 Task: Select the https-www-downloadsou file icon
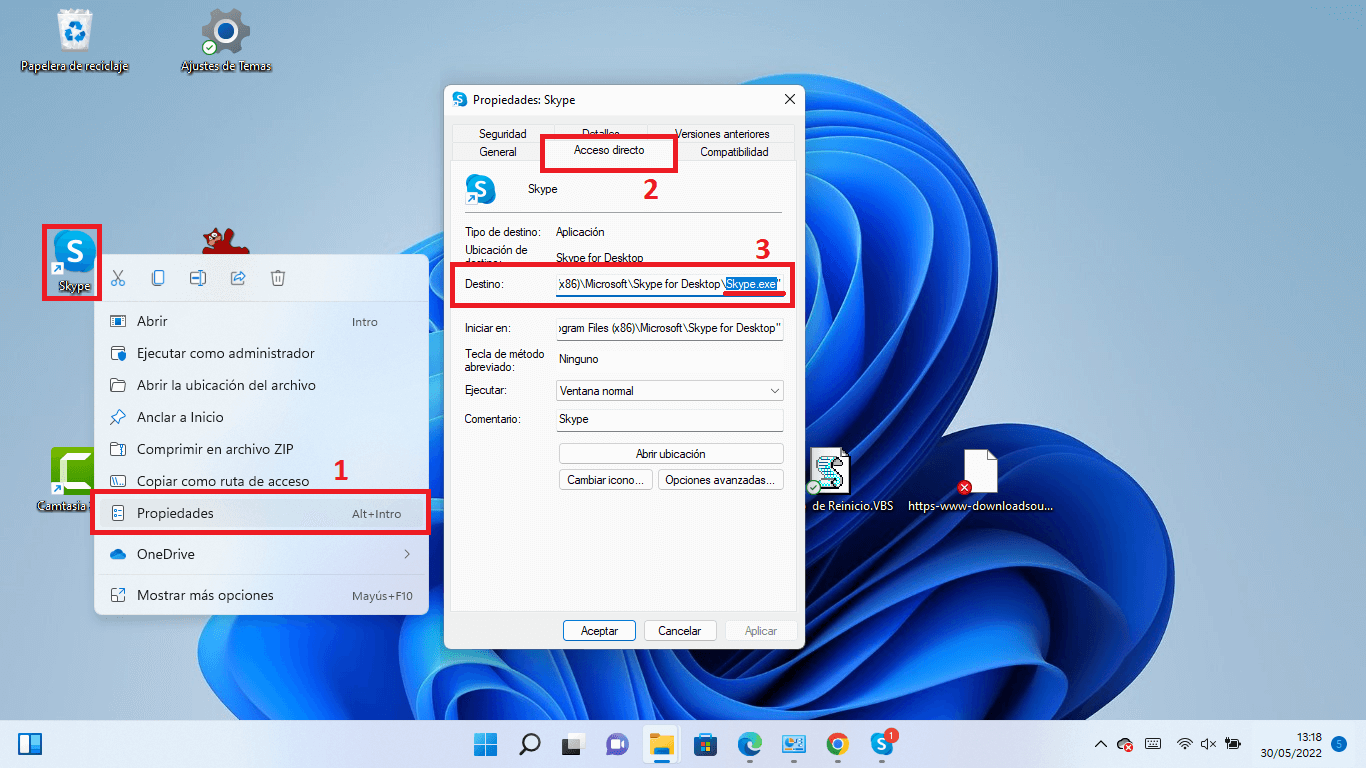tap(980, 479)
